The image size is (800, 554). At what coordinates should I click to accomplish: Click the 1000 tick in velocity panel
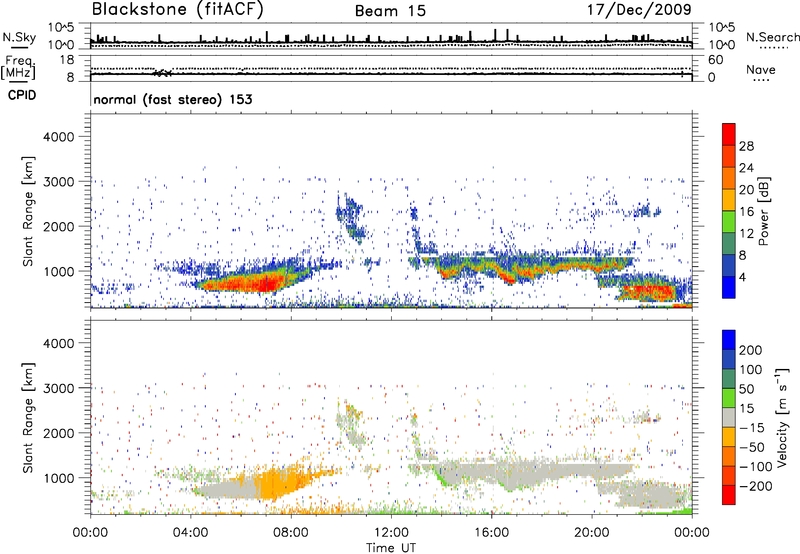[58, 478]
